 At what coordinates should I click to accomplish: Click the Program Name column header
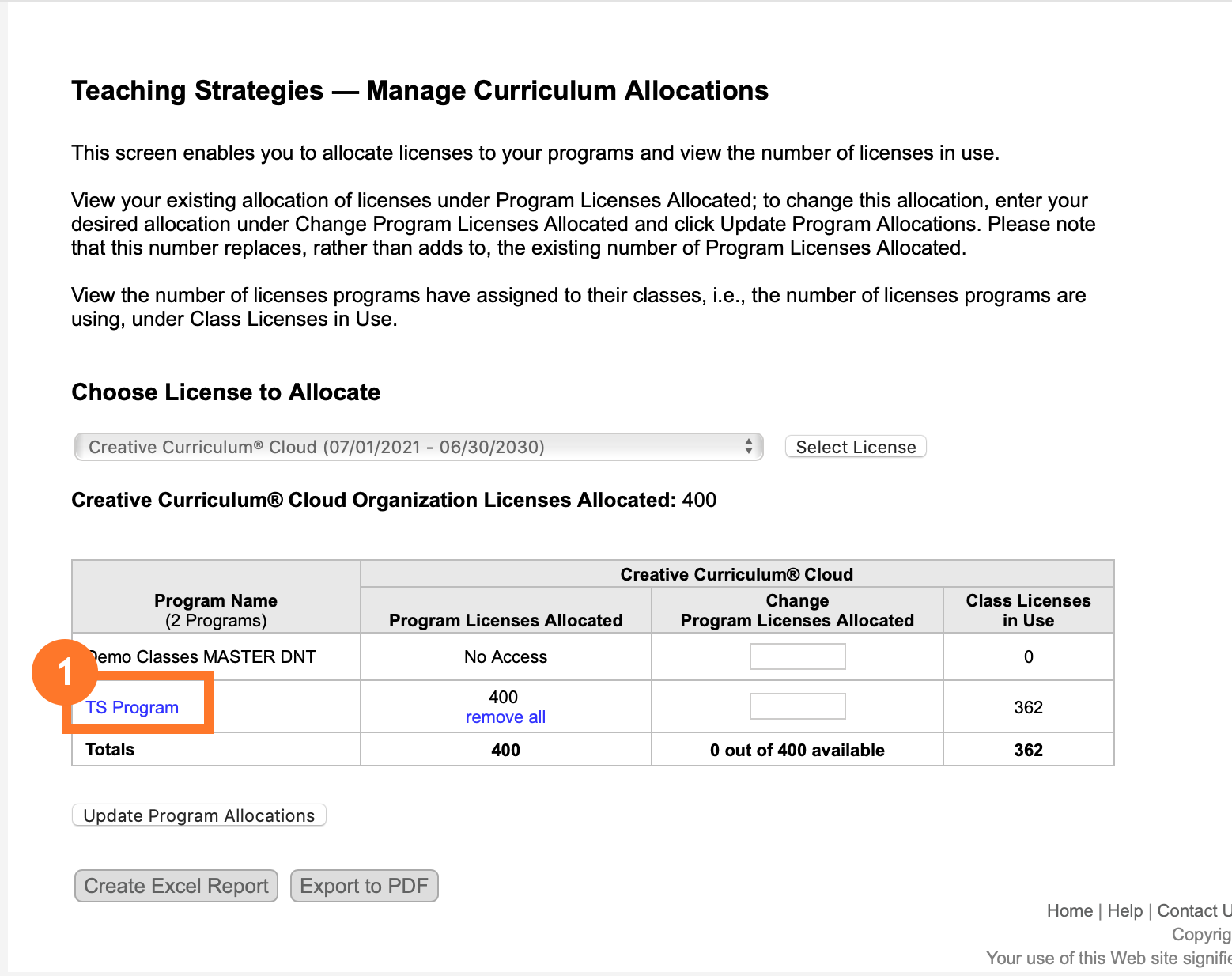point(215,609)
